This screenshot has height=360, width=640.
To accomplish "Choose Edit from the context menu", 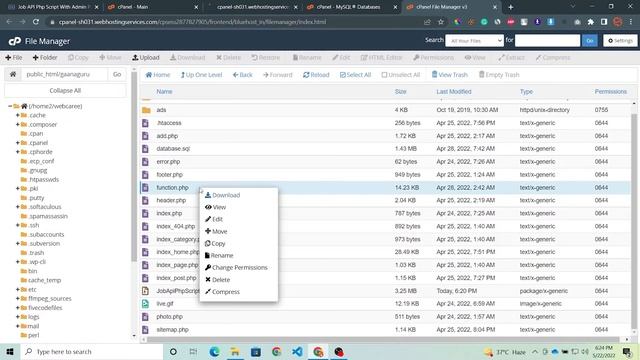I will (214, 219).
